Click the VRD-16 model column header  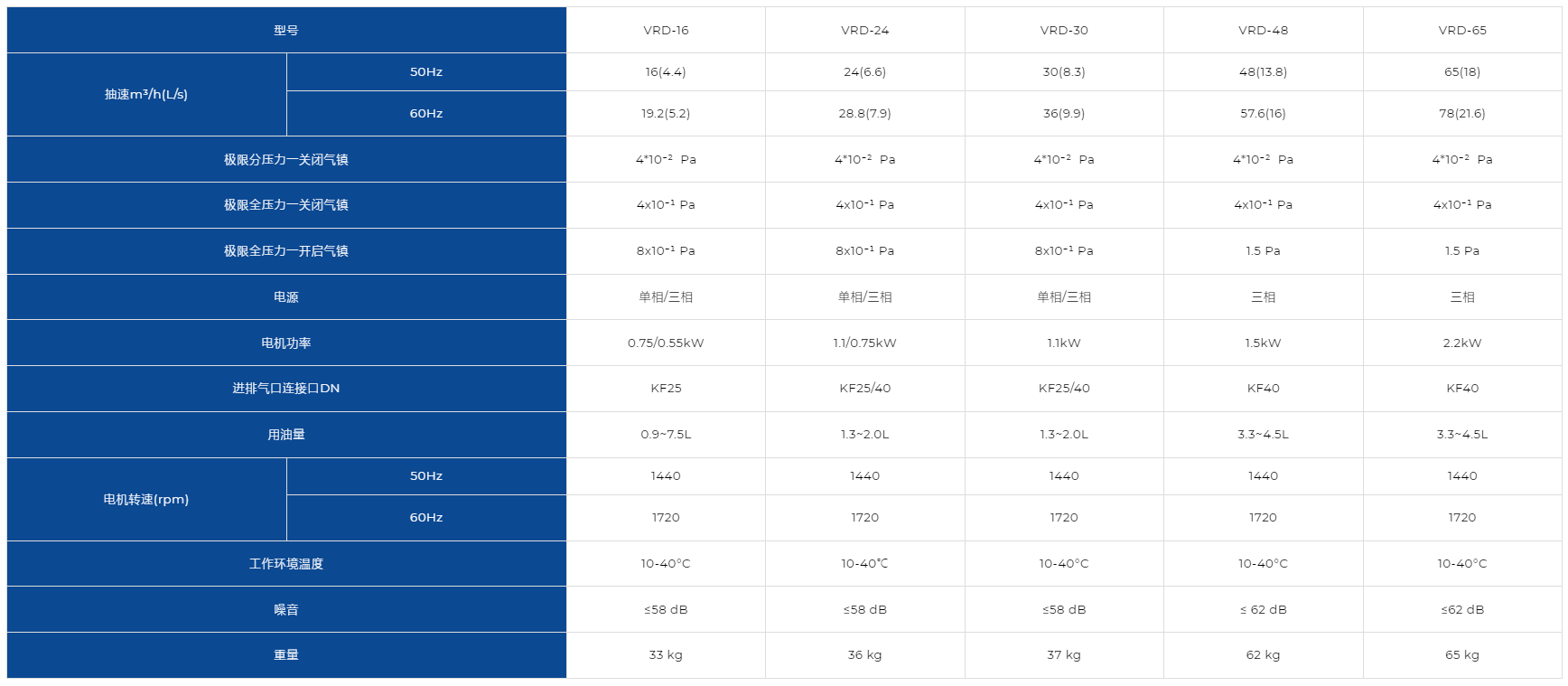[x=666, y=30]
